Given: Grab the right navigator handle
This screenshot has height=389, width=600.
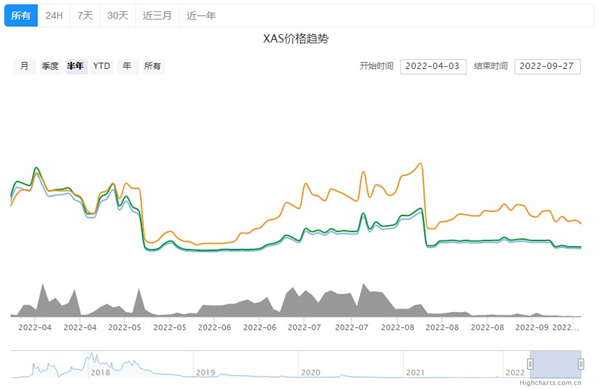Looking at the screenshot, I should click(x=581, y=364).
